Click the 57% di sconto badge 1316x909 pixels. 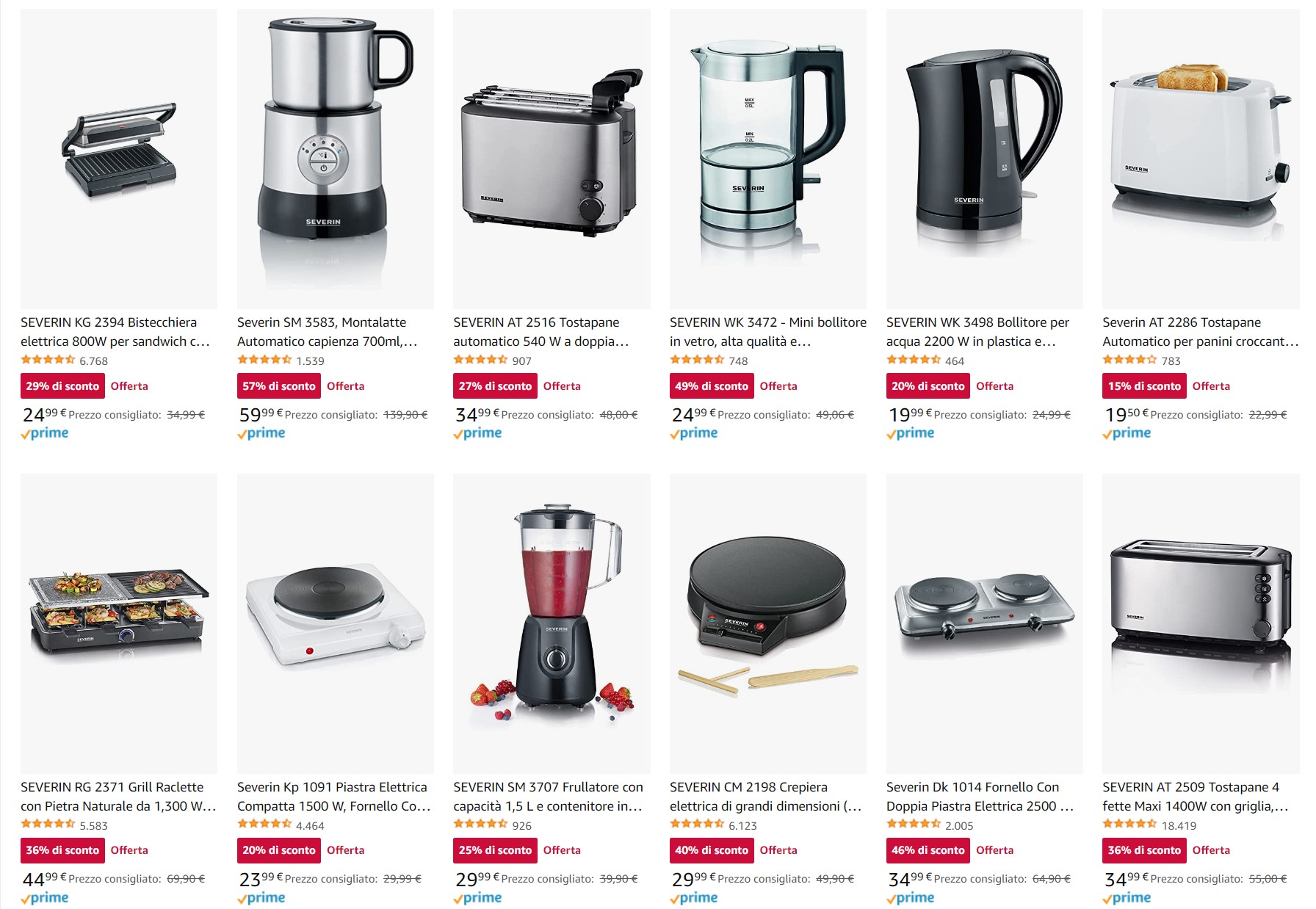[279, 386]
